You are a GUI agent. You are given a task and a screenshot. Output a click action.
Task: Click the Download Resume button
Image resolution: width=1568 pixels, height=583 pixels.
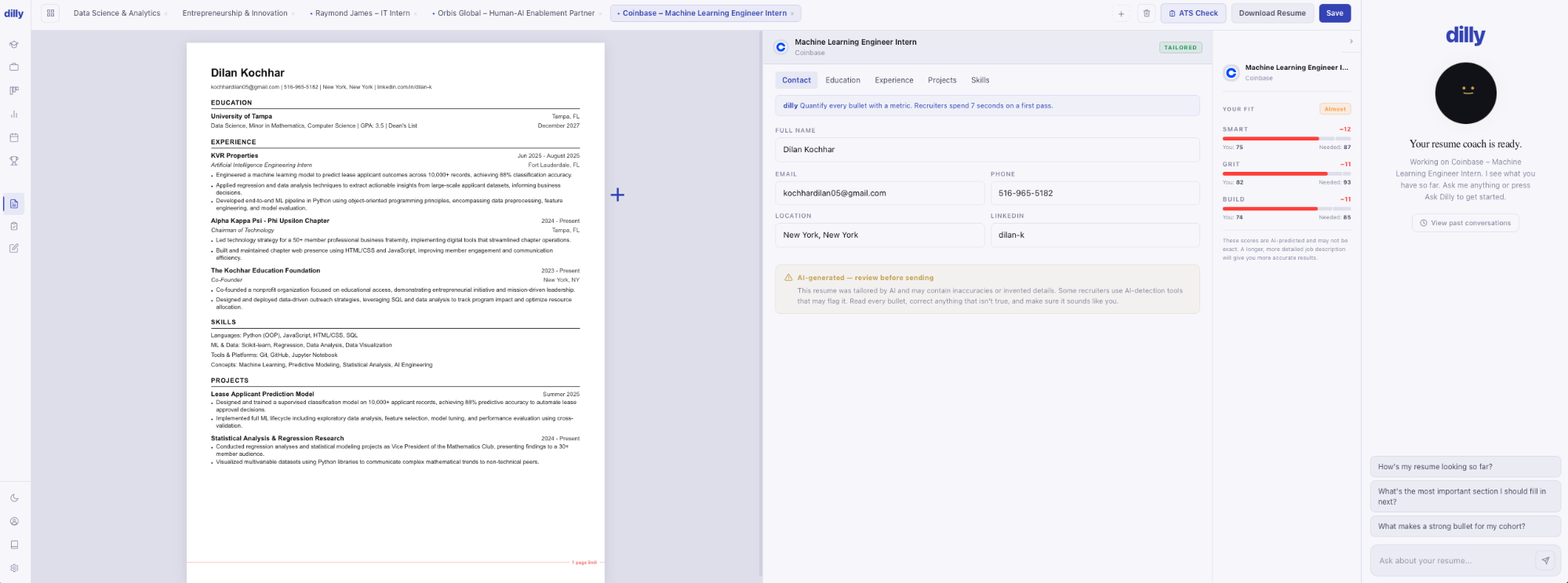1272,13
